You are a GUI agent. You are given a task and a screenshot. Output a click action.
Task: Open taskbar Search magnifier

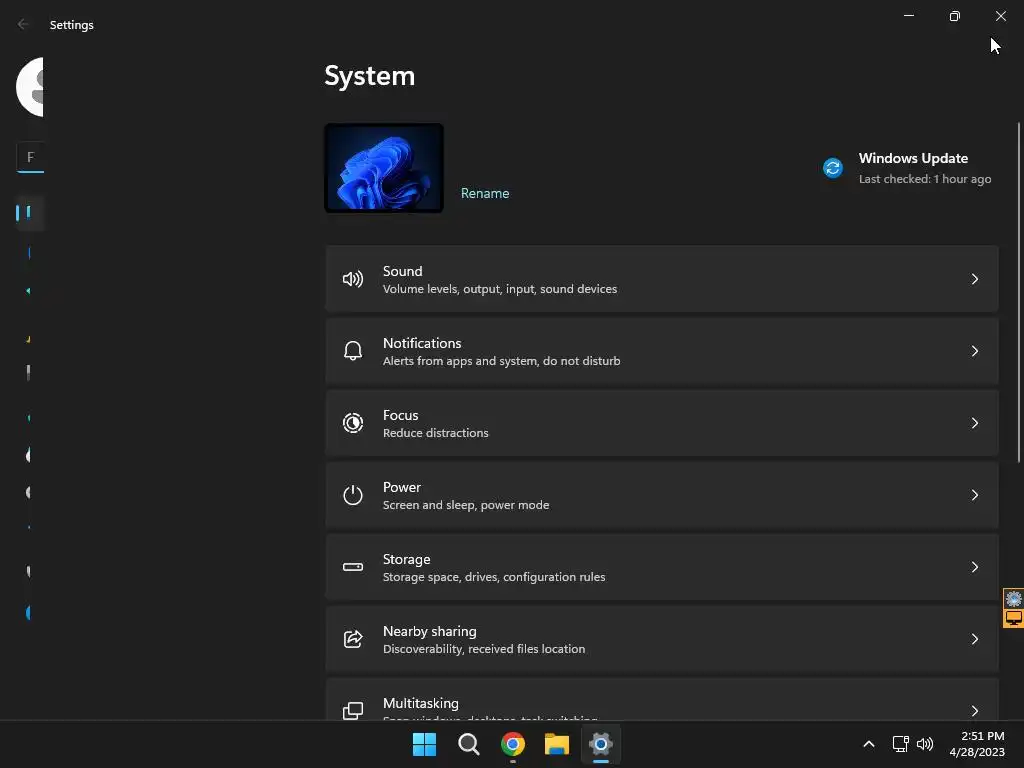tap(469, 744)
